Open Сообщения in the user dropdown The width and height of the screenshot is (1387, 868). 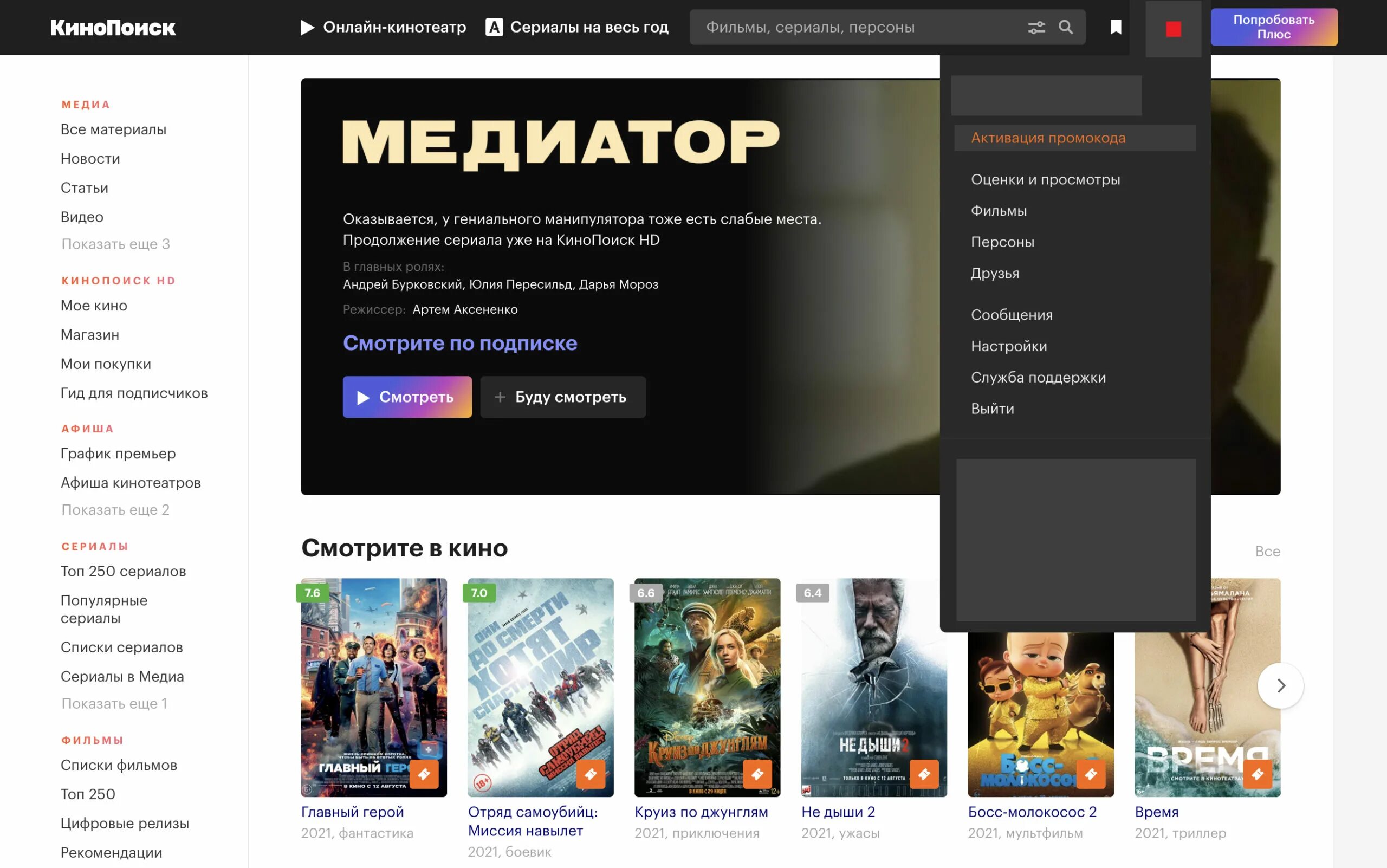(1012, 315)
